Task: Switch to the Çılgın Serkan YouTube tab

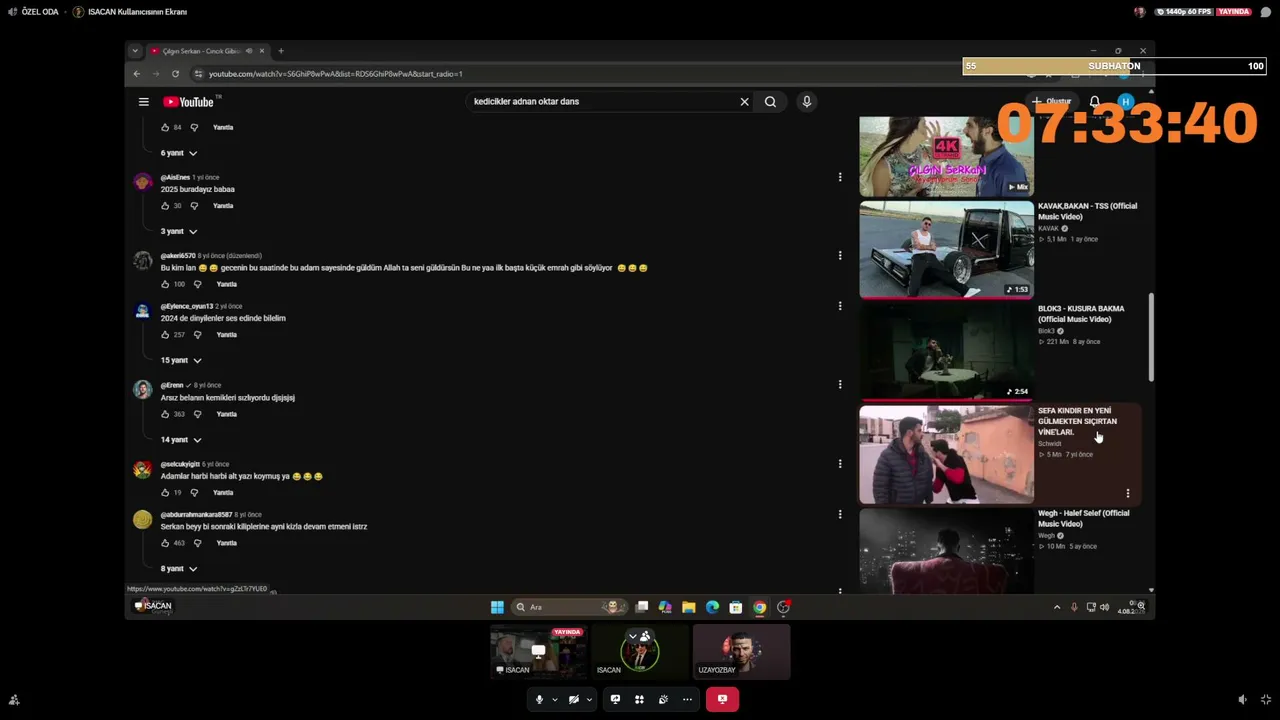Action: [208, 51]
